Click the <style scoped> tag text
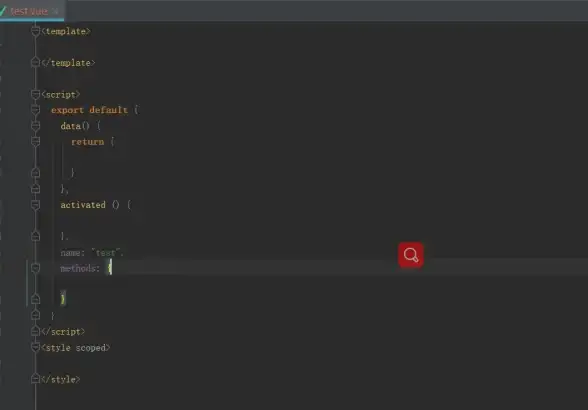 [76, 348]
